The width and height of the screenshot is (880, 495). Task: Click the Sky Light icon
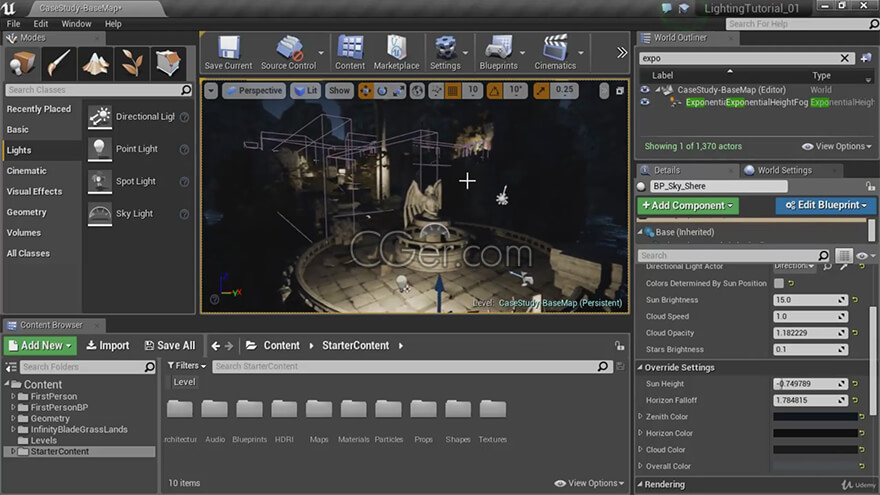tap(99, 214)
